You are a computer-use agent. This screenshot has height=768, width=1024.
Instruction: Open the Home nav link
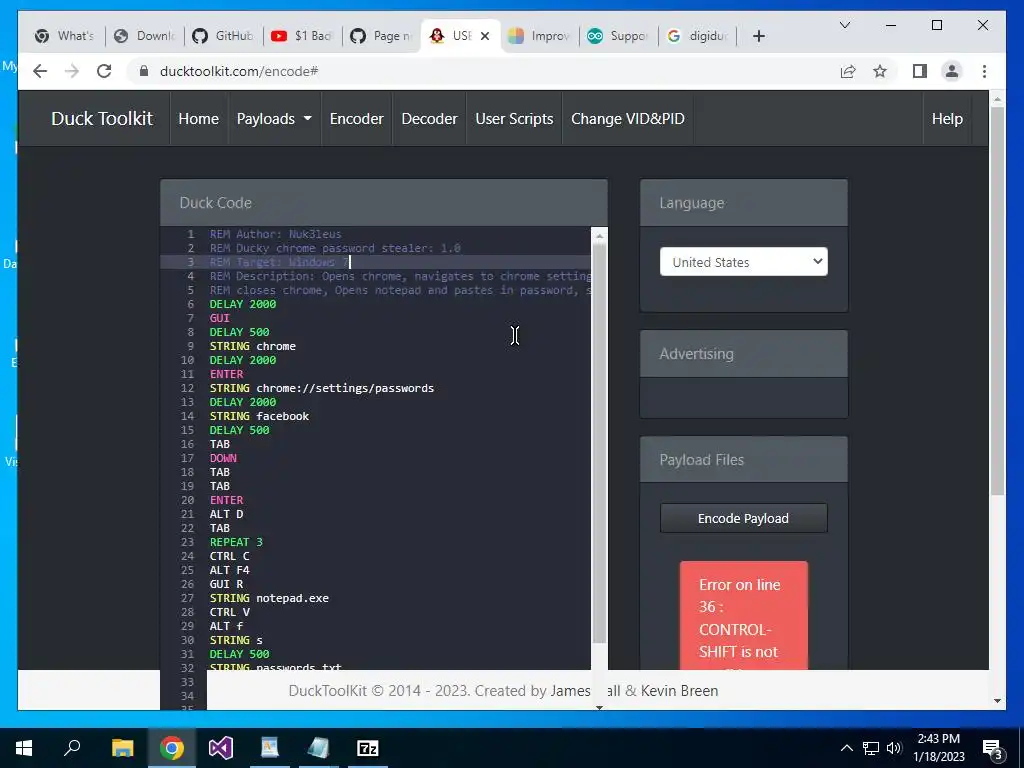[199, 119]
